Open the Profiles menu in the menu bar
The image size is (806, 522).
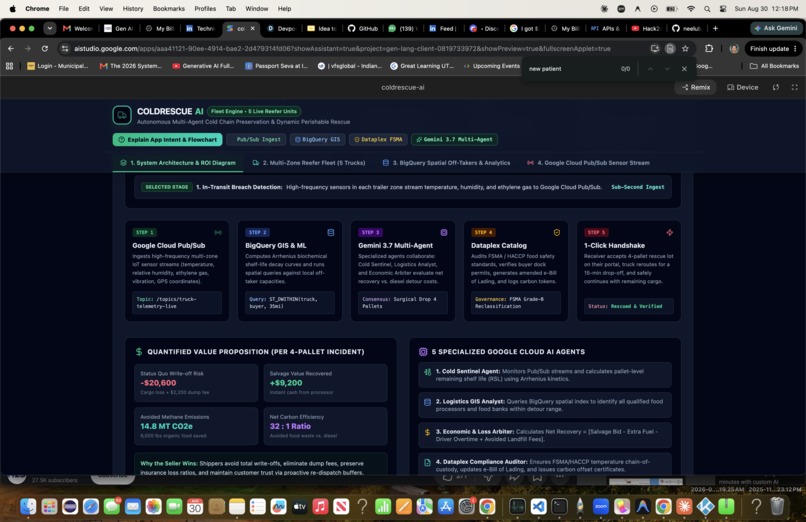point(205,9)
